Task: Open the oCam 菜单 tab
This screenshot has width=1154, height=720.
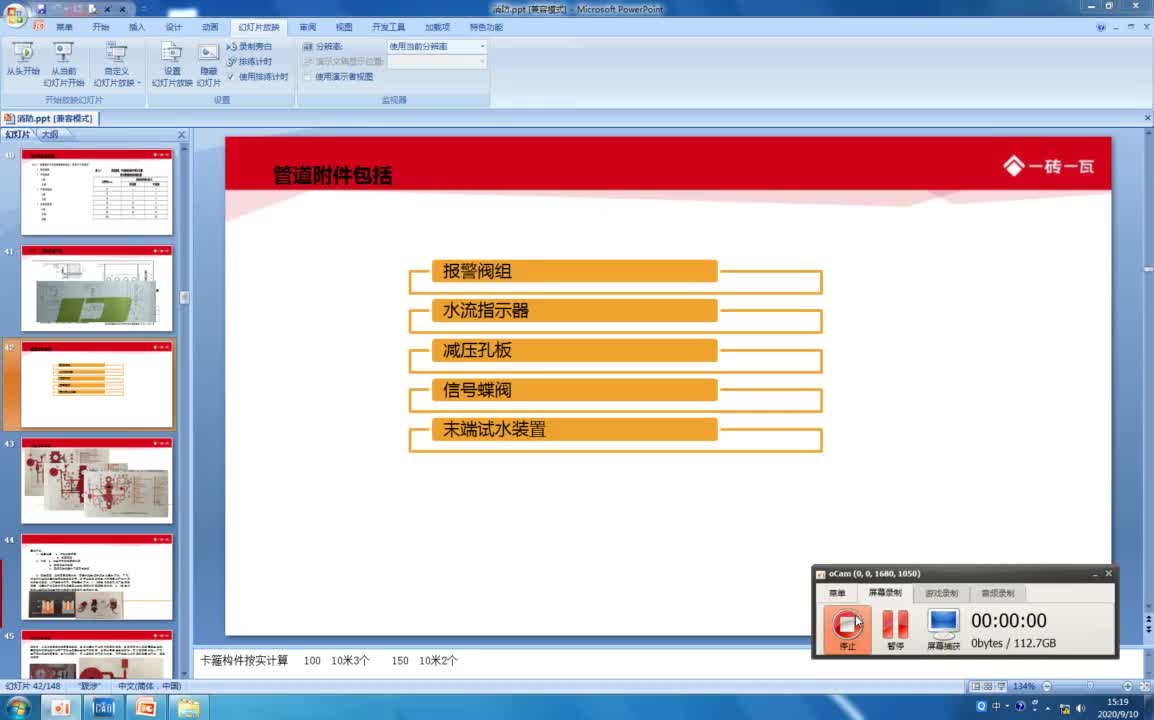Action: [837, 593]
